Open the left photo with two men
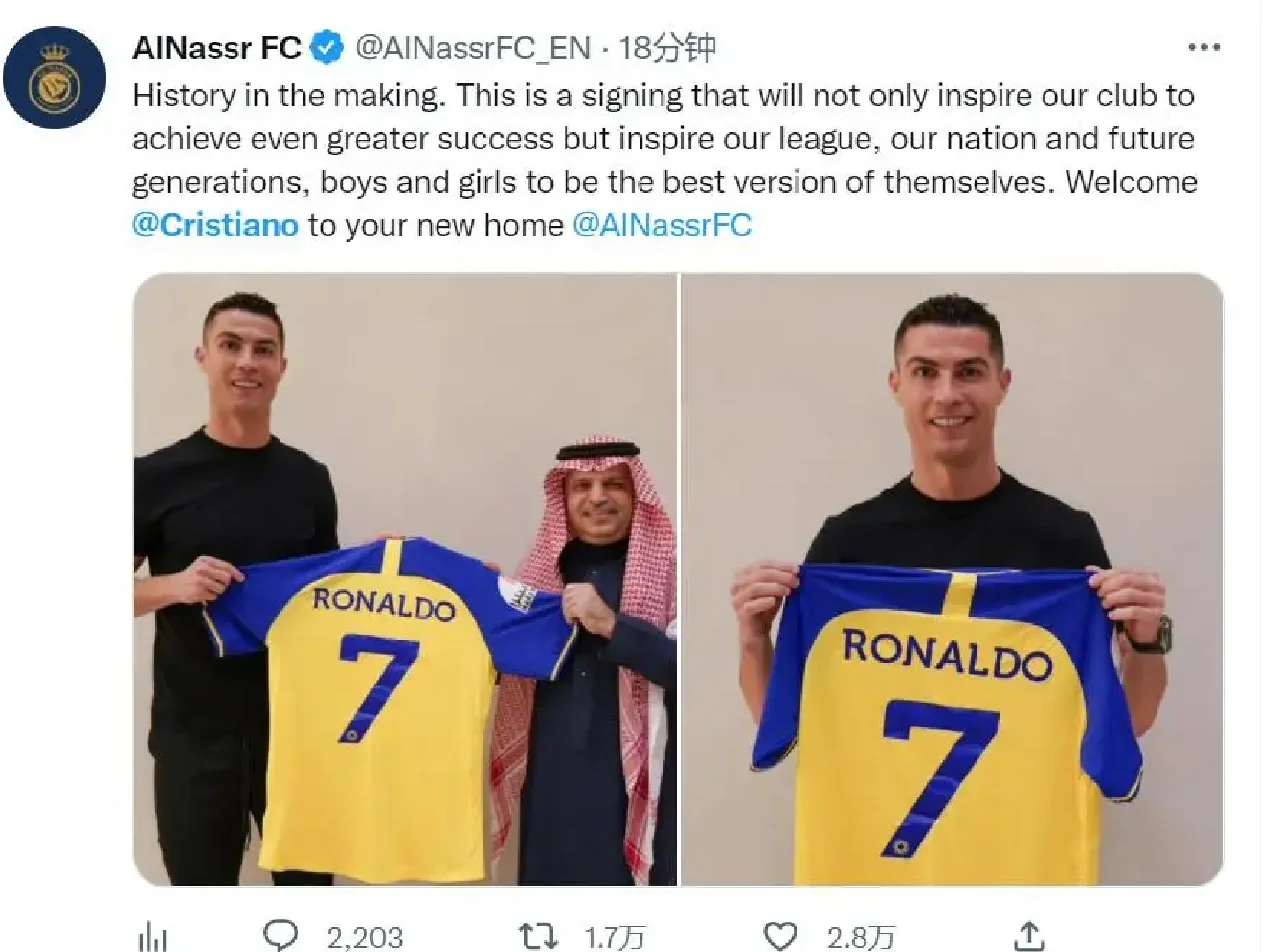This screenshot has height=952, width=1280. coord(405,580)
